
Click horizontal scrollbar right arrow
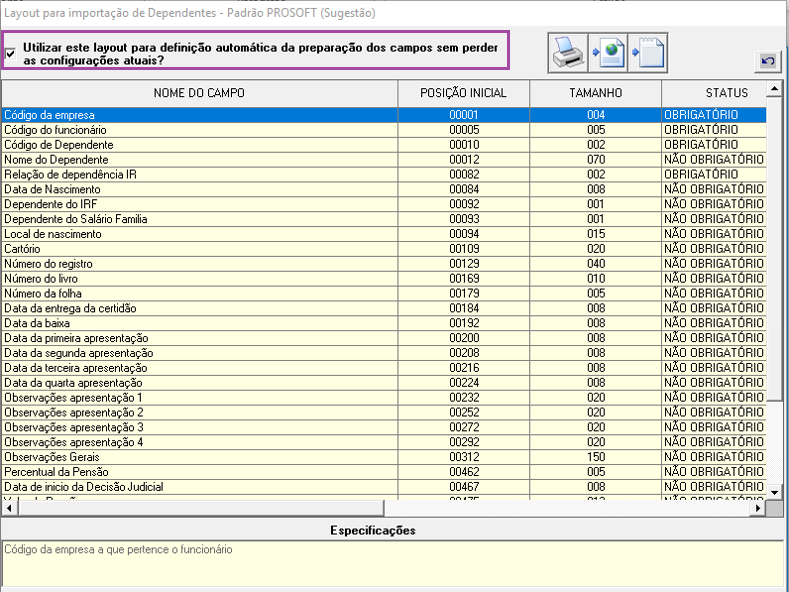pyautogui.click(x=758, y=508)
